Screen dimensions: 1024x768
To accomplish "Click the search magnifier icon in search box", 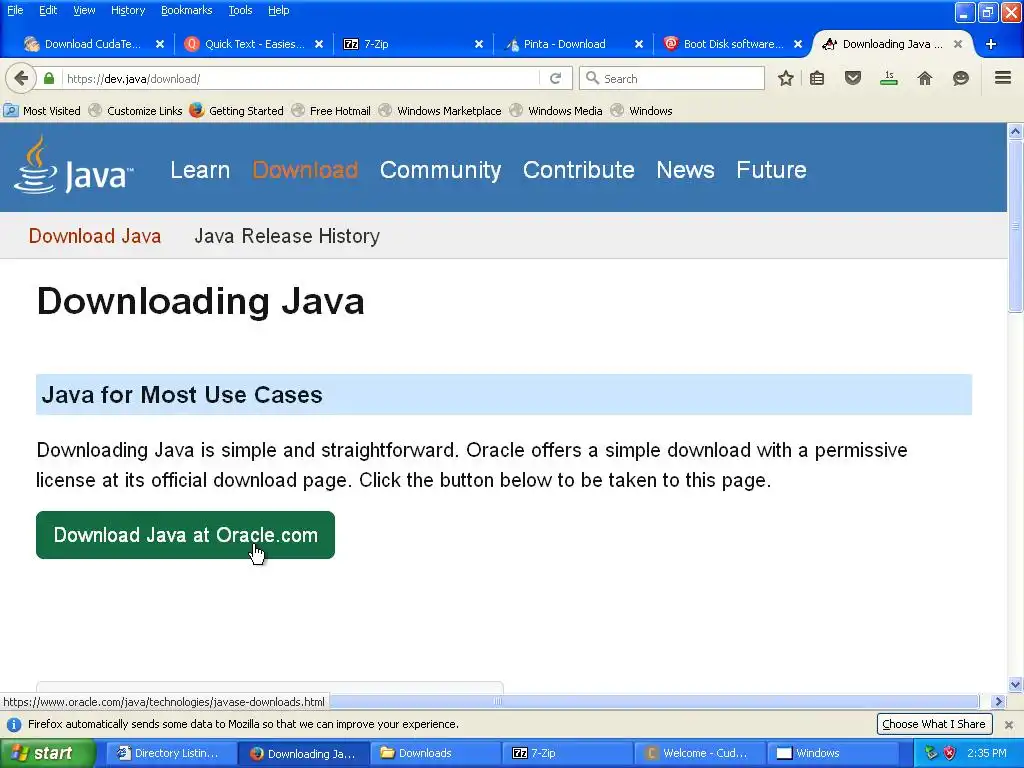I will pos(592,78).
